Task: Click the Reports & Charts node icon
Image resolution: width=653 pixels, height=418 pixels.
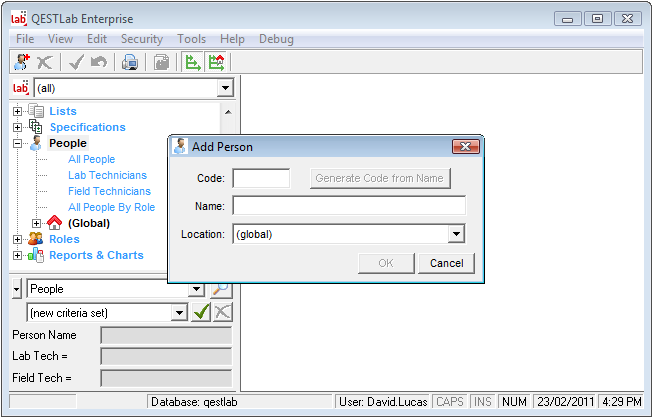Action: point(36,255)
